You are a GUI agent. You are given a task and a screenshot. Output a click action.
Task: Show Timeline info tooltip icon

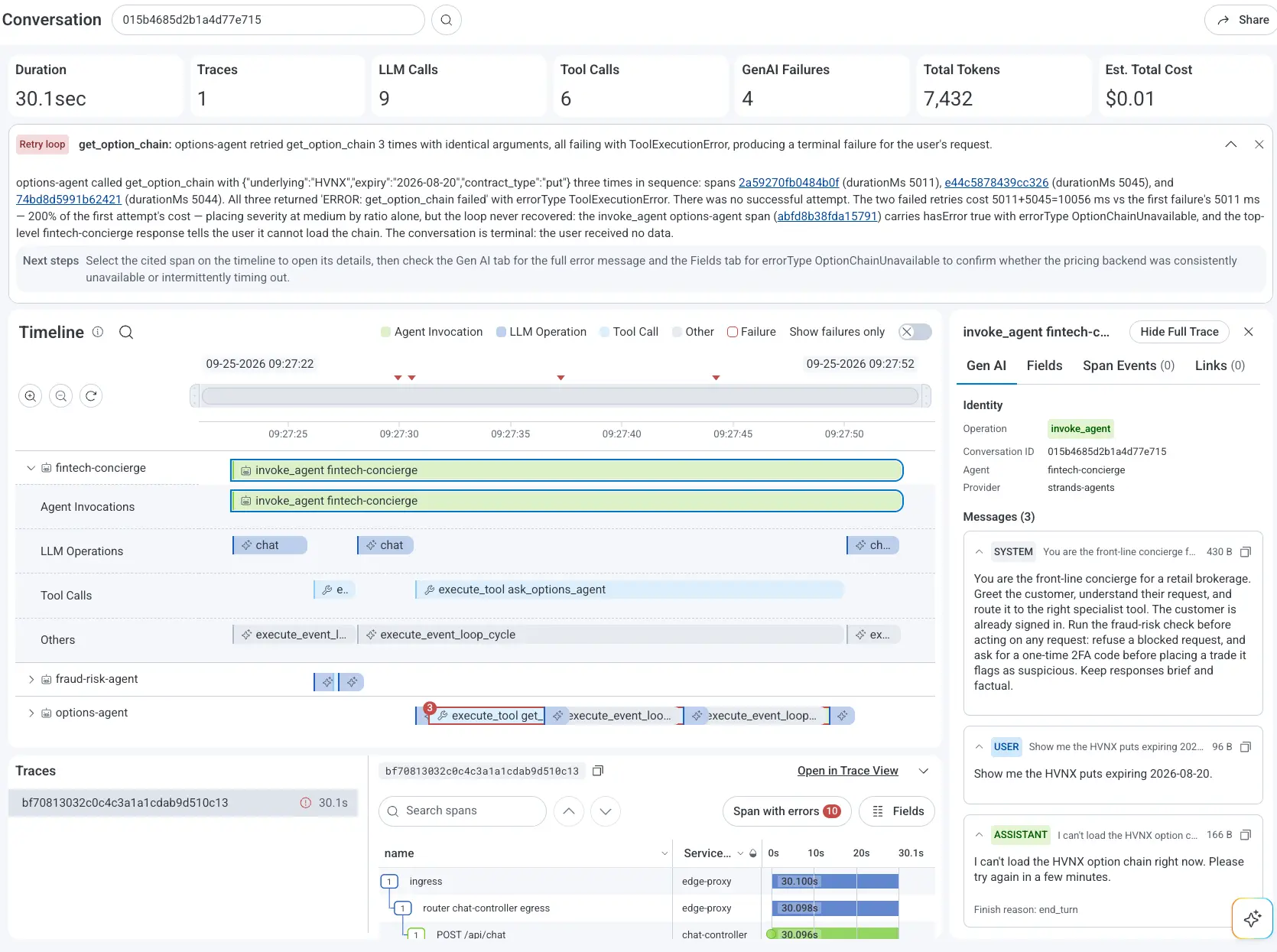coord(98,332)
